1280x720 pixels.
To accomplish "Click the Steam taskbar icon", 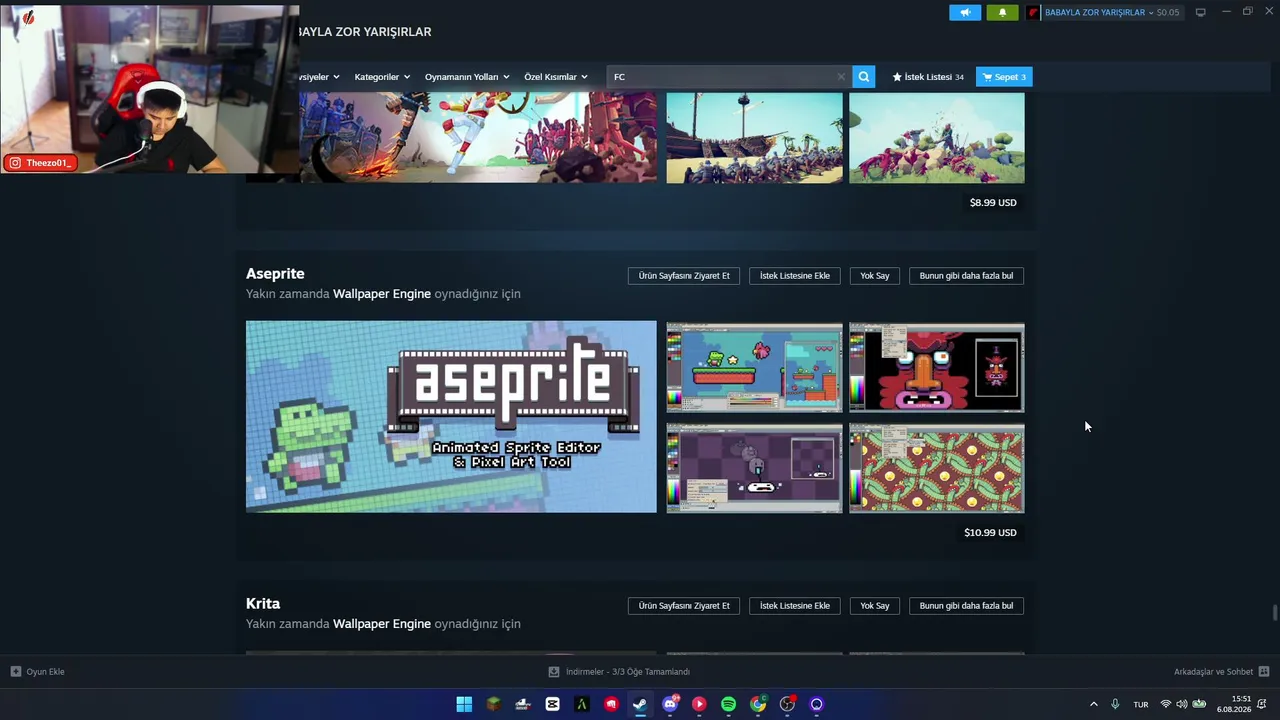I will point(640,704).
